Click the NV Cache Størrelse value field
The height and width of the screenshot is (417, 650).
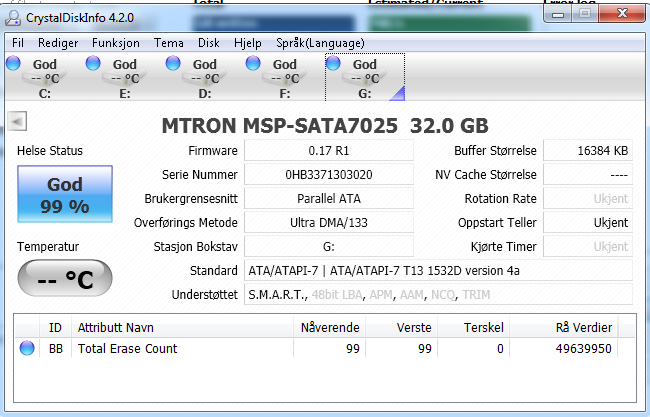[588, 175]
